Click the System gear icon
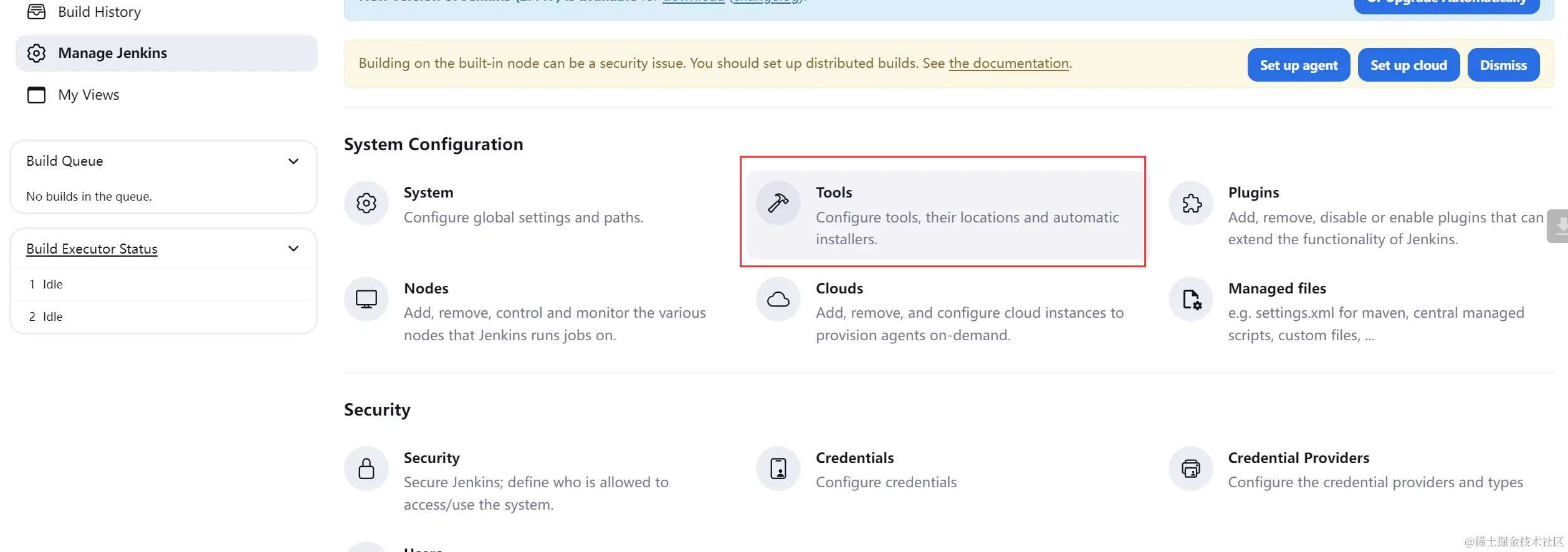This screenshot has width=1568, height=552. (x=366, y=203)
